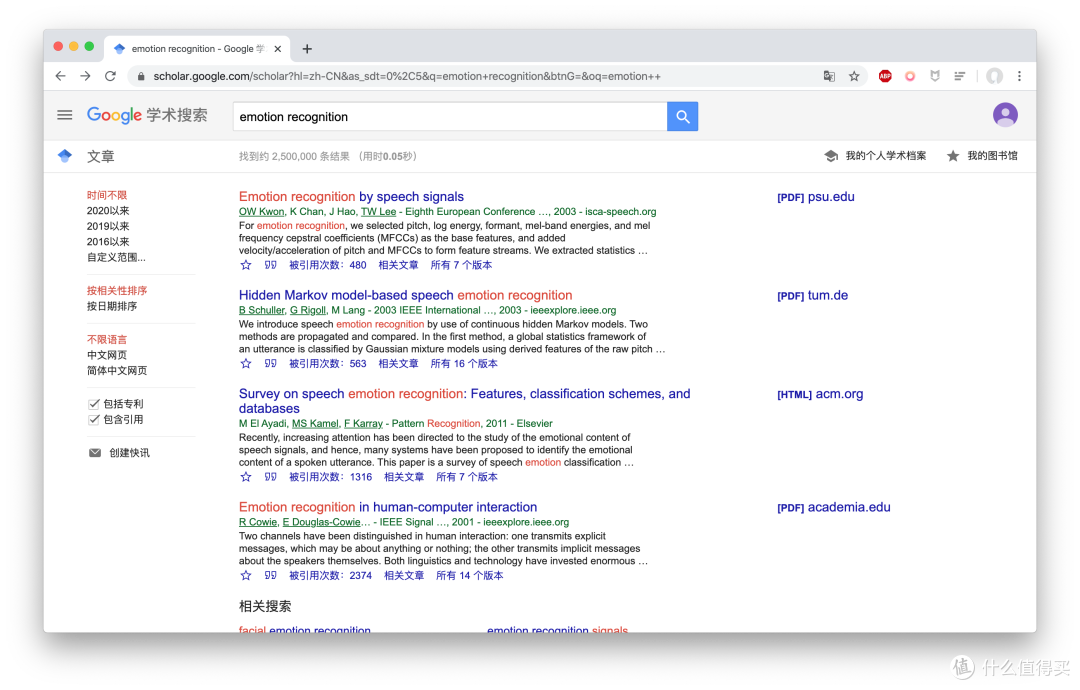The image size is (1080, 690).
Task: Open the translate page icon
Action: click(829, 76)
